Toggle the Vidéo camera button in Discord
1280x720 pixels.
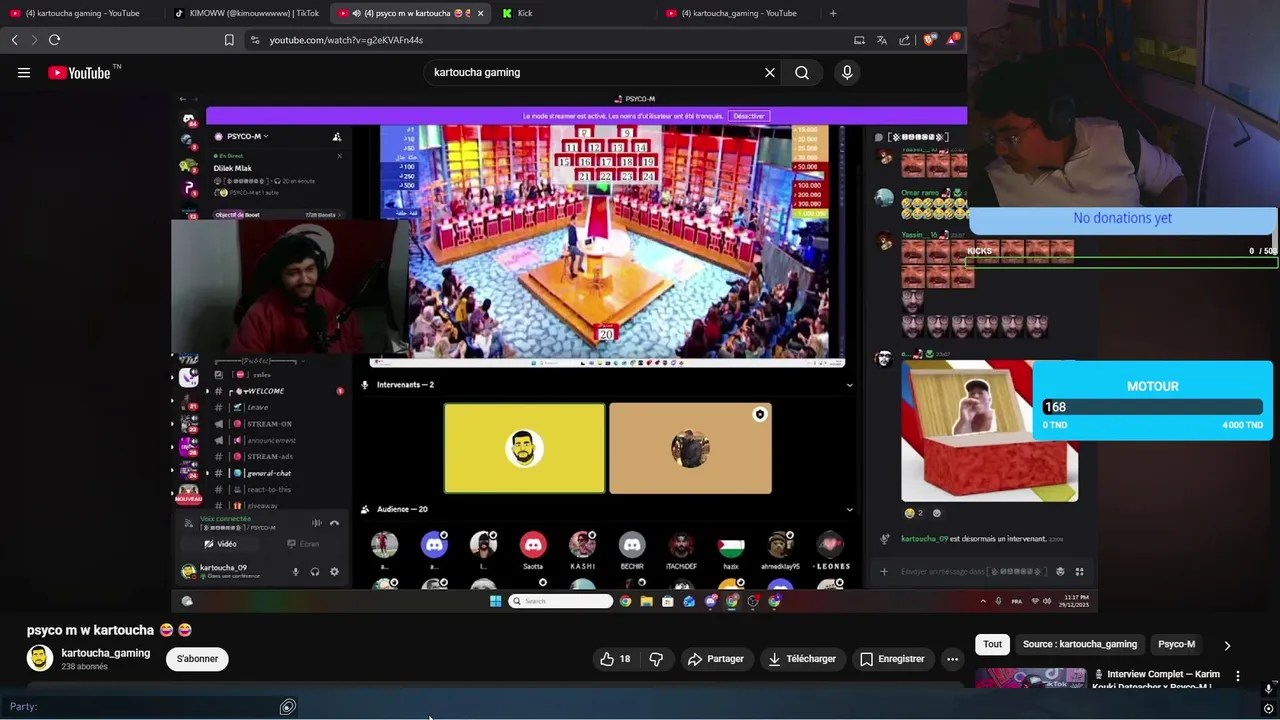(x=221, y=544)
